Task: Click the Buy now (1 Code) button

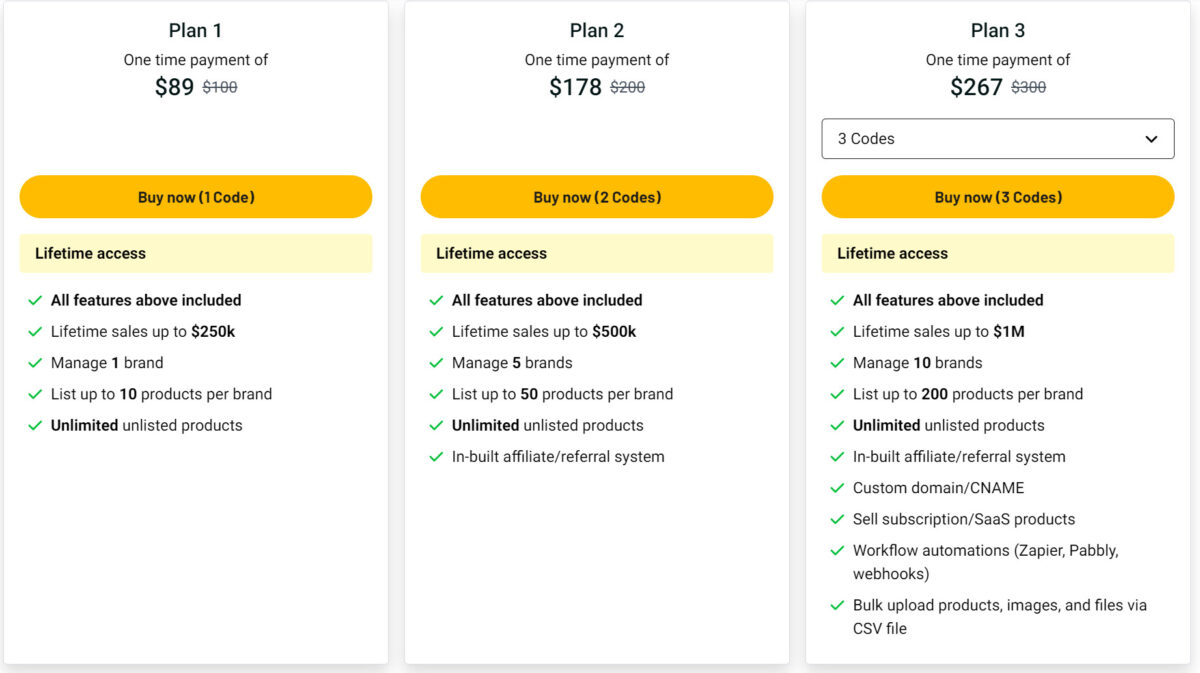Action: coord(196,197)
